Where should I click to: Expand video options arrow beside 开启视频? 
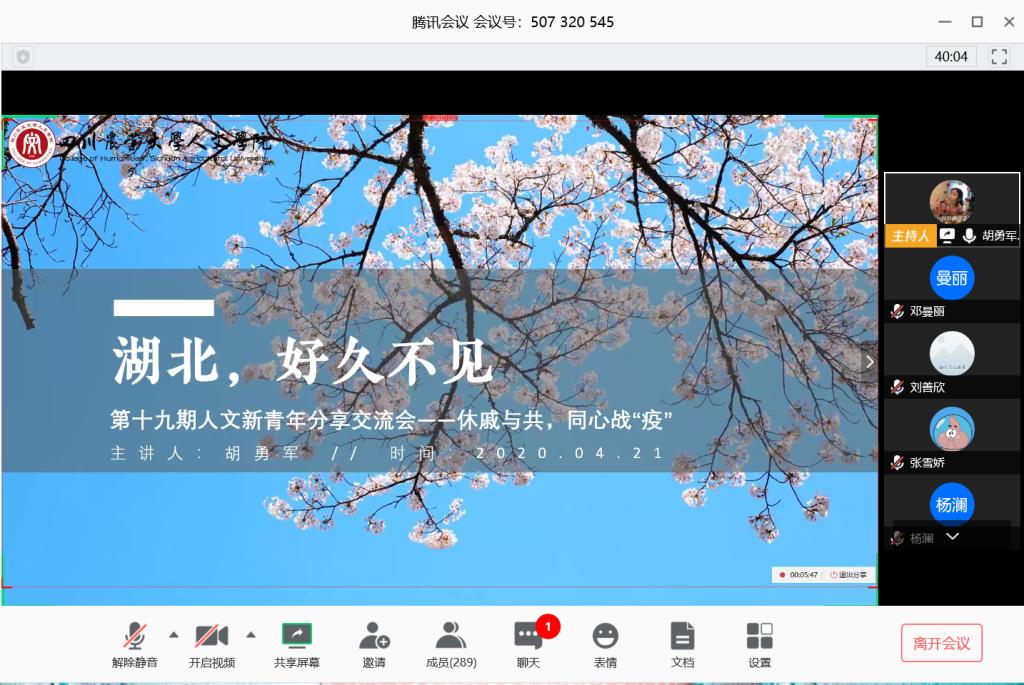(x=251, y=634)
